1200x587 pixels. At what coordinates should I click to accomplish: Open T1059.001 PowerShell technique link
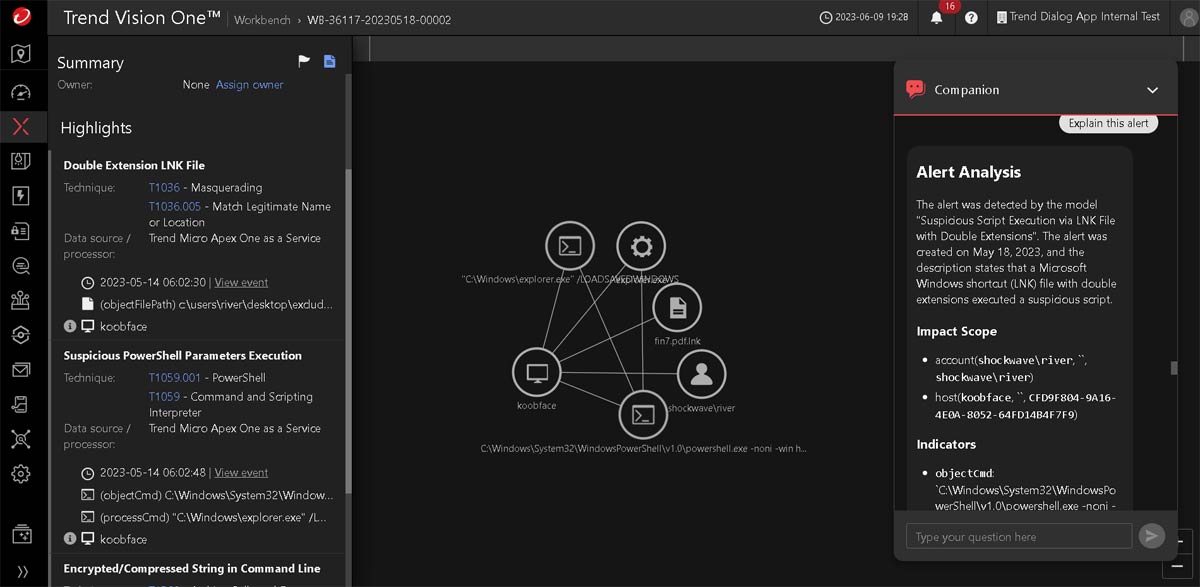coord(174,378)
